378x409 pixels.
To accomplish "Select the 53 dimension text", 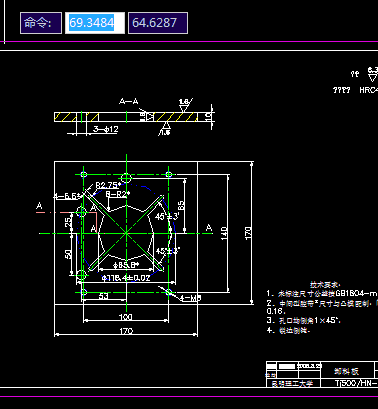I will click(104, 296).
